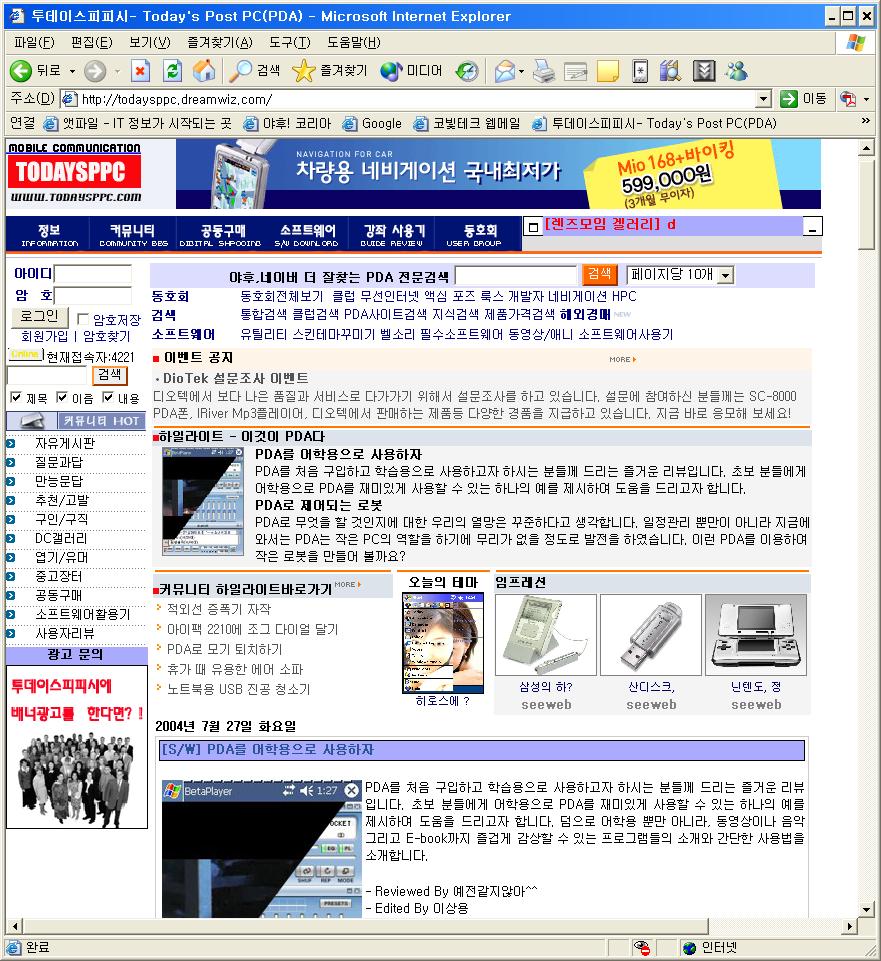Open the 도구(T) menu
Image resolution: width=881 pixels, height=961 pixels.
click(x=289, y=42)
